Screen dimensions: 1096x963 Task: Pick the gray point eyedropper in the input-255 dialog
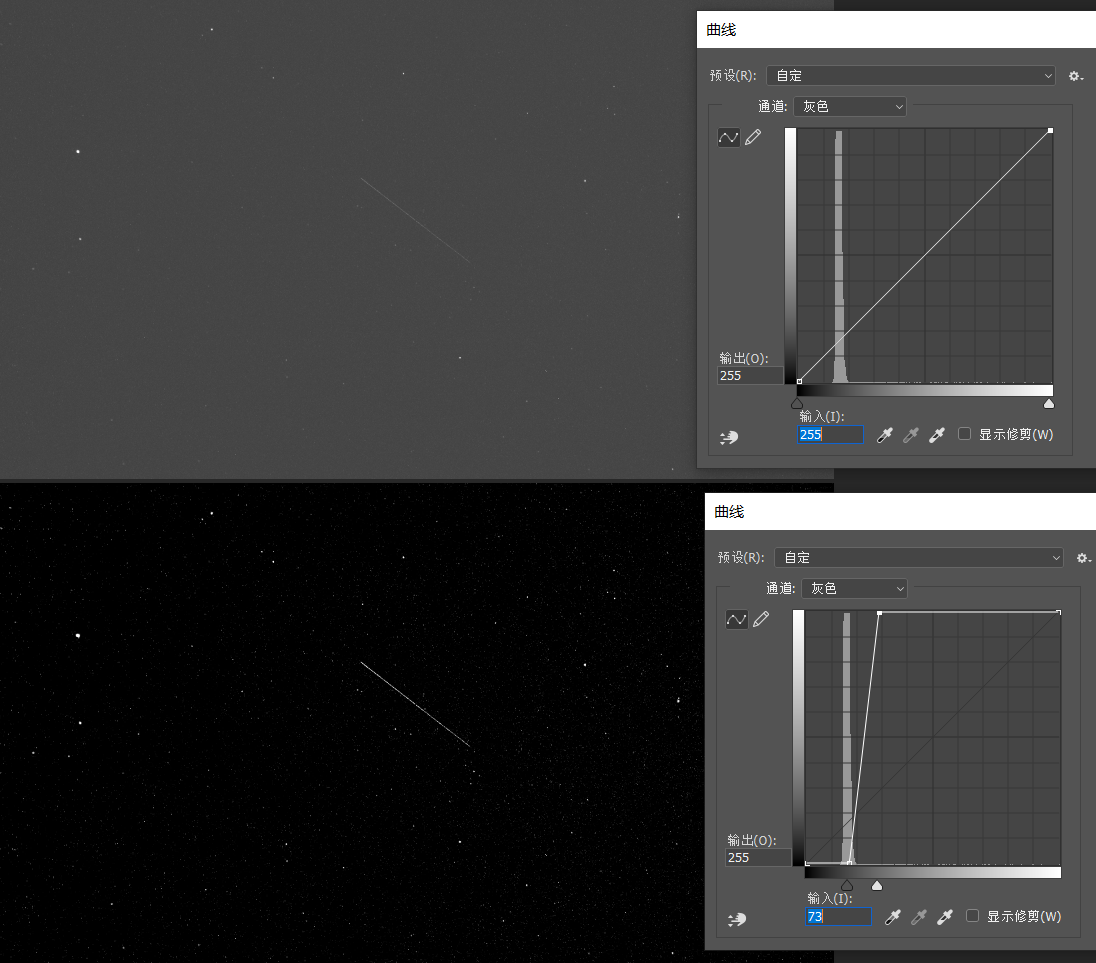pyautogui.click(x=910, y=435)
